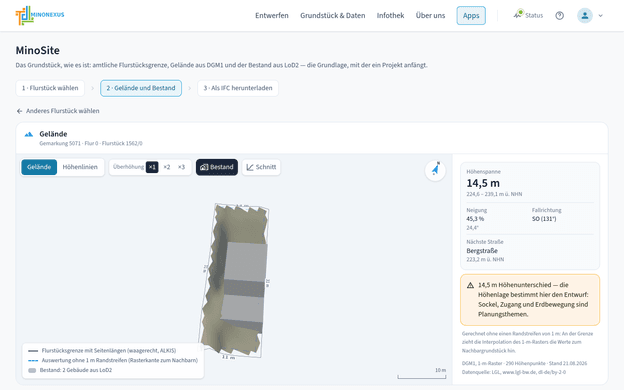Set Überhöhung to ×2
The image size is (624, 390).
click(x=167, y=167)
